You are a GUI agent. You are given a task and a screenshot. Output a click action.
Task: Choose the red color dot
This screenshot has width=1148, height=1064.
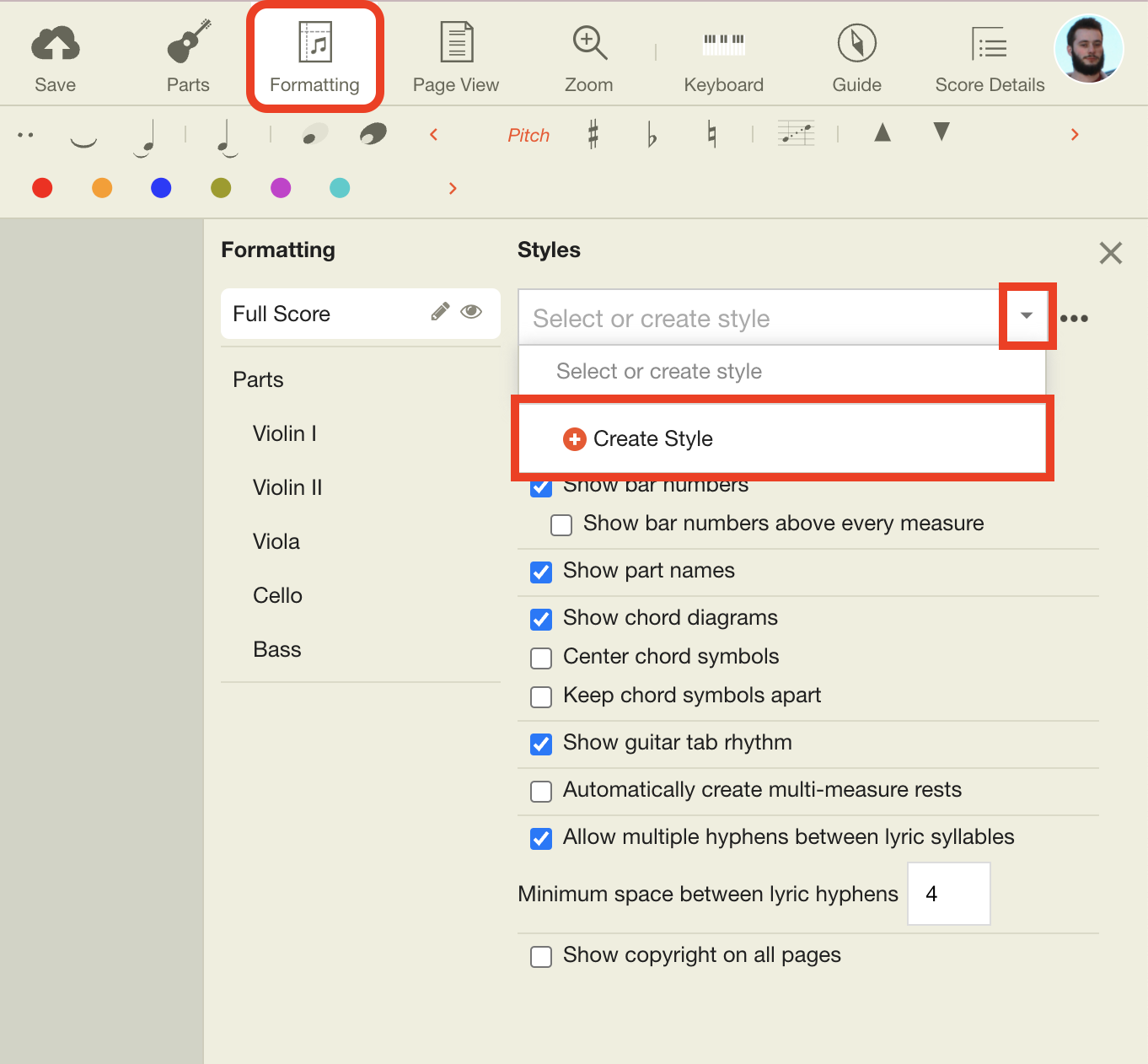42,188
